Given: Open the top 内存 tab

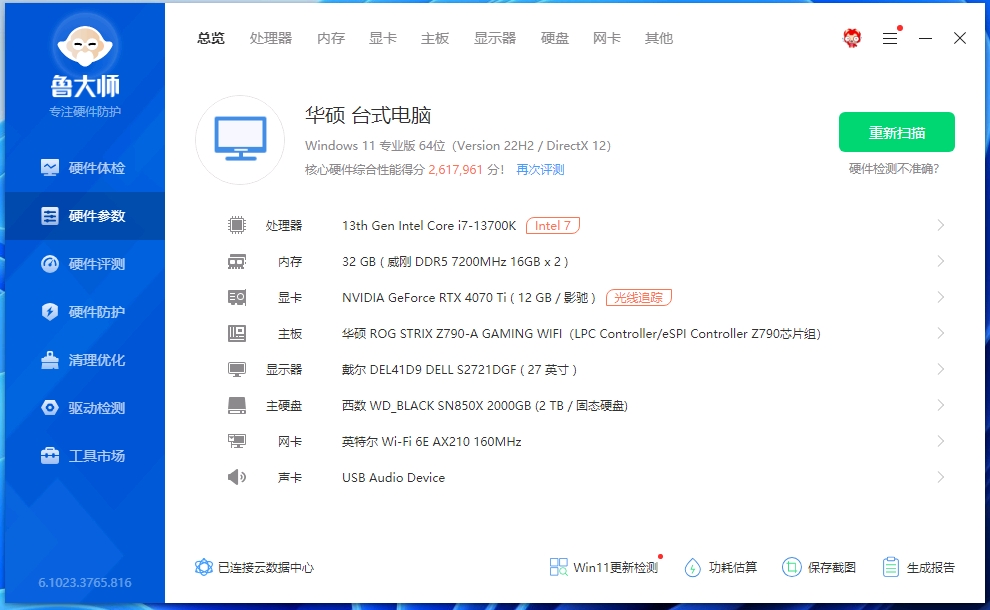Looking at the screenshot, I should pos(331,39).
